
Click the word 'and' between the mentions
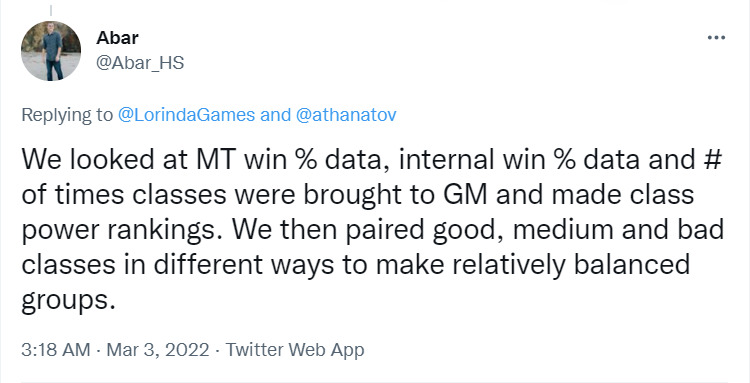(276, 115)
